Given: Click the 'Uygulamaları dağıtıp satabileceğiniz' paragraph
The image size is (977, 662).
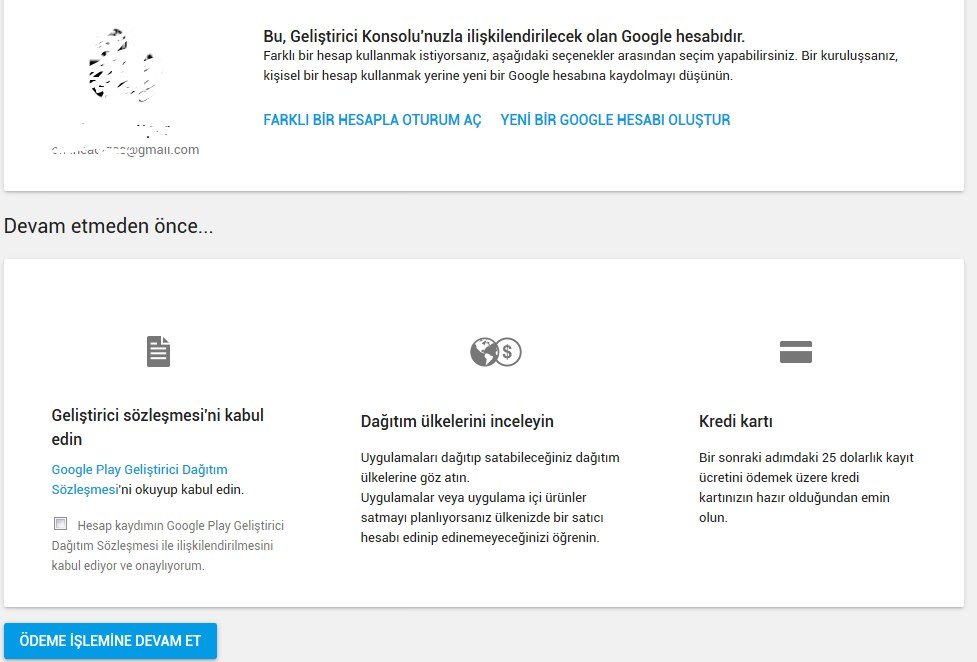Looking at the screenshot, I should pyautogui.click(x=490, y=497).
